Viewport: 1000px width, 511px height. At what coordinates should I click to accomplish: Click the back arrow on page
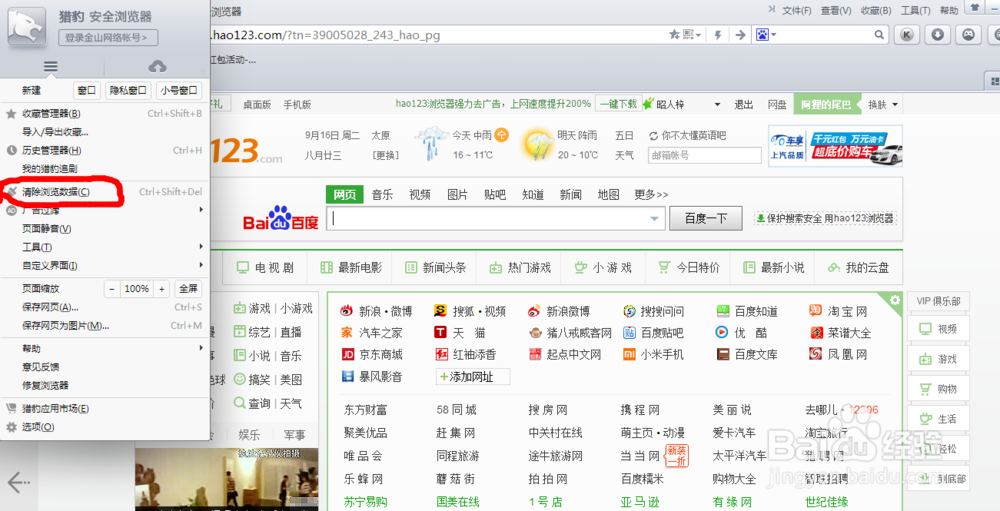coord(18,482)
